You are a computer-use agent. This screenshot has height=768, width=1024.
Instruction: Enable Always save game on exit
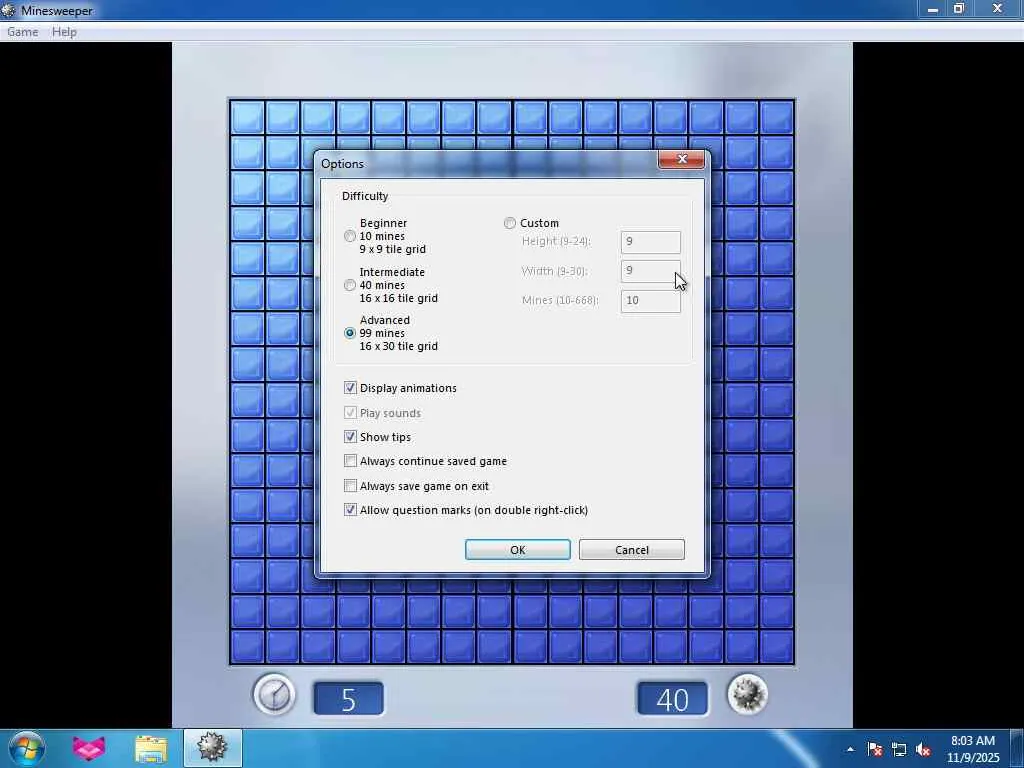pyautogui.click(x=351, y=486)
